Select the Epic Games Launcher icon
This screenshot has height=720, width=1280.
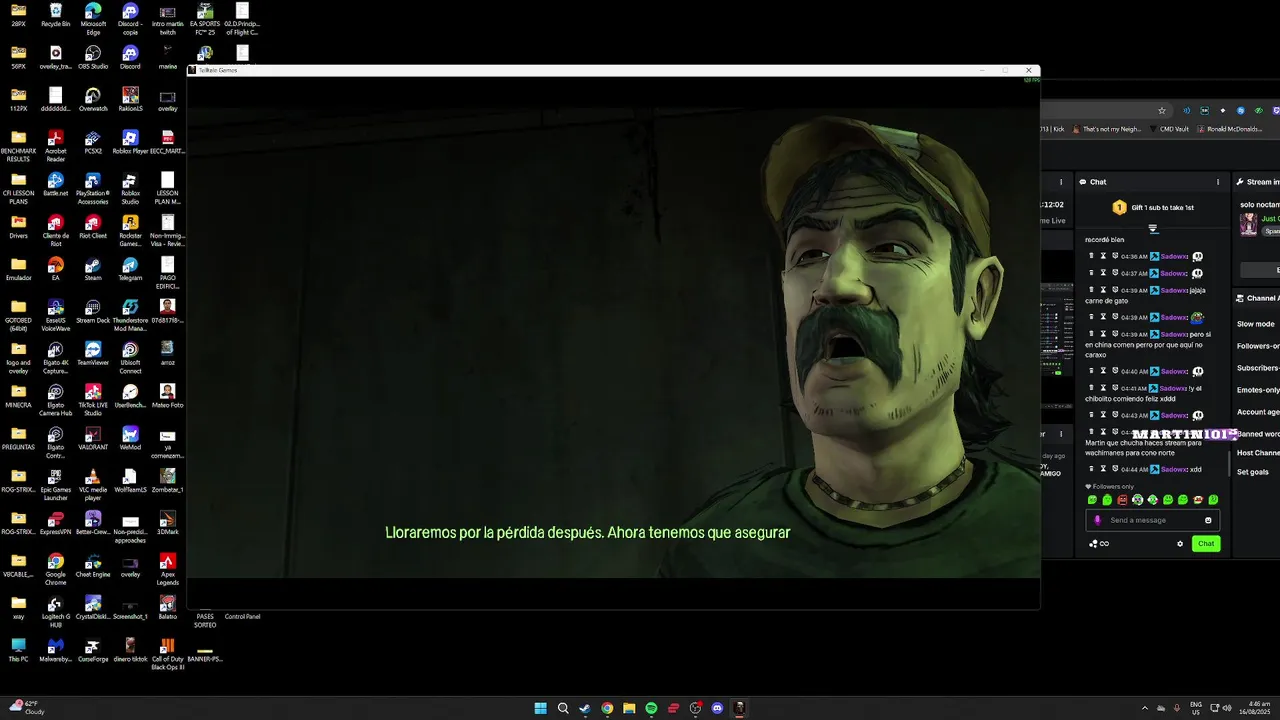(55, 483)
